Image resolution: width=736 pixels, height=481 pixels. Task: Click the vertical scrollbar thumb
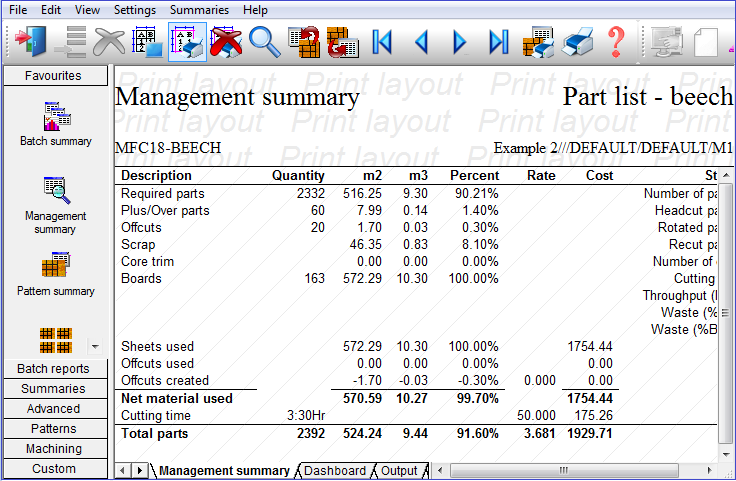[726, 312]
